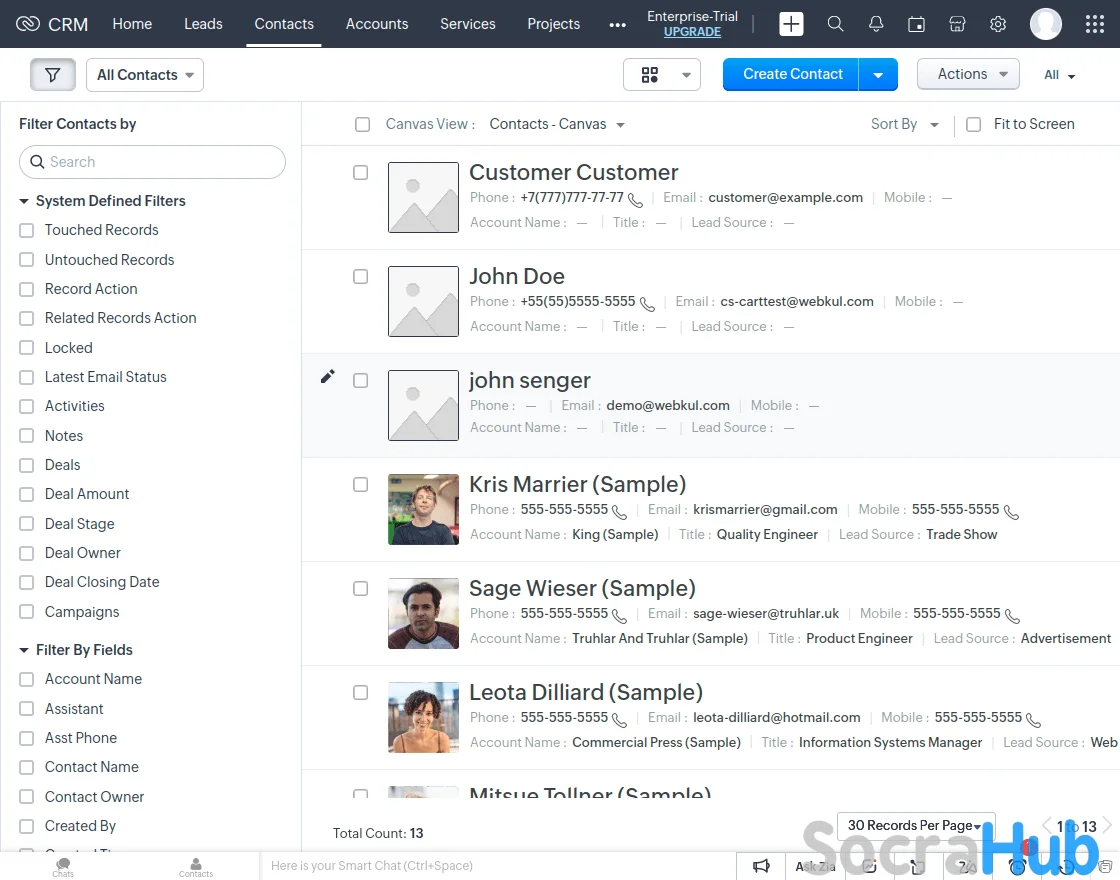Open the calendar icon in top bar

pyautogui.click(x=916, y=24)
